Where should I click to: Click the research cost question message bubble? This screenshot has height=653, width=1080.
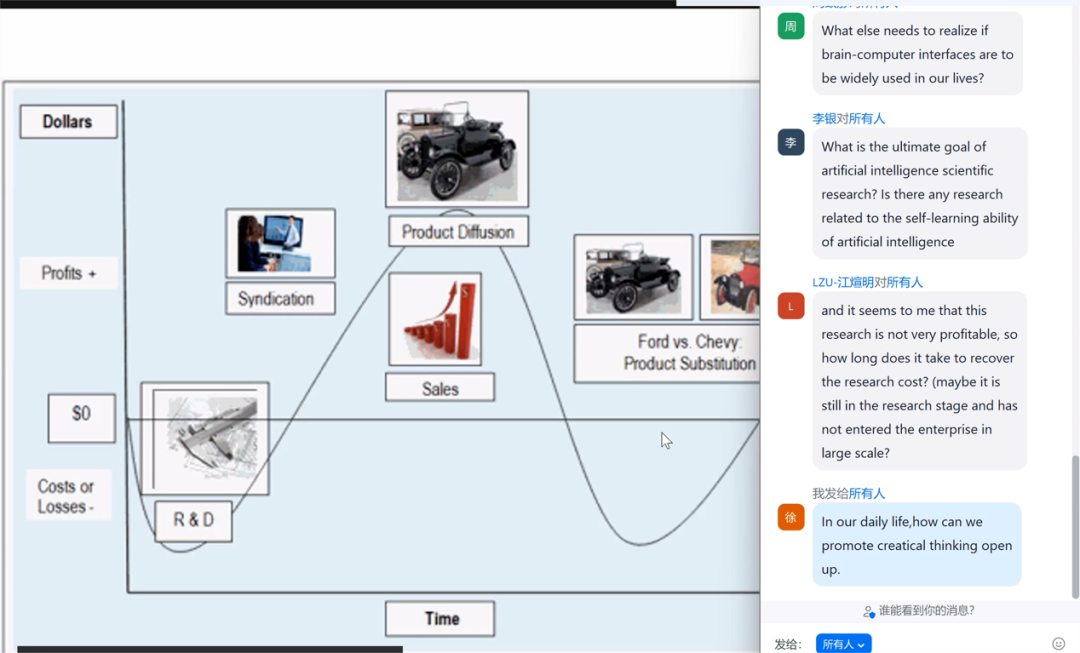tap(919, 381)
